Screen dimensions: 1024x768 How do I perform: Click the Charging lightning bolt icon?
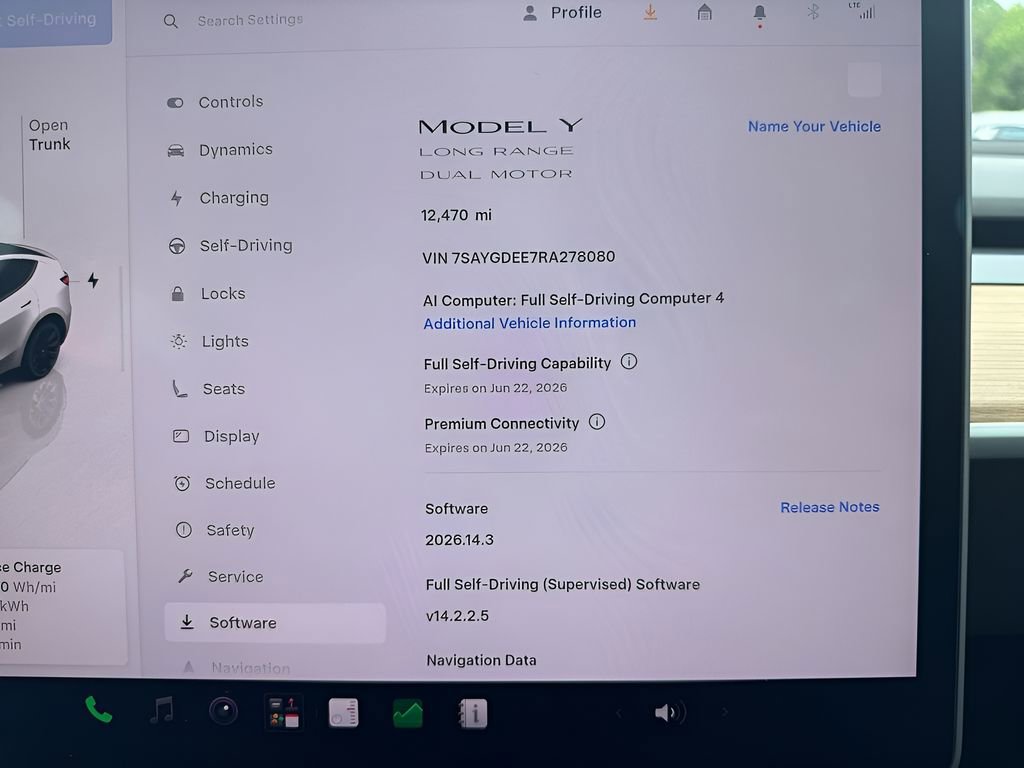[176, 198]
